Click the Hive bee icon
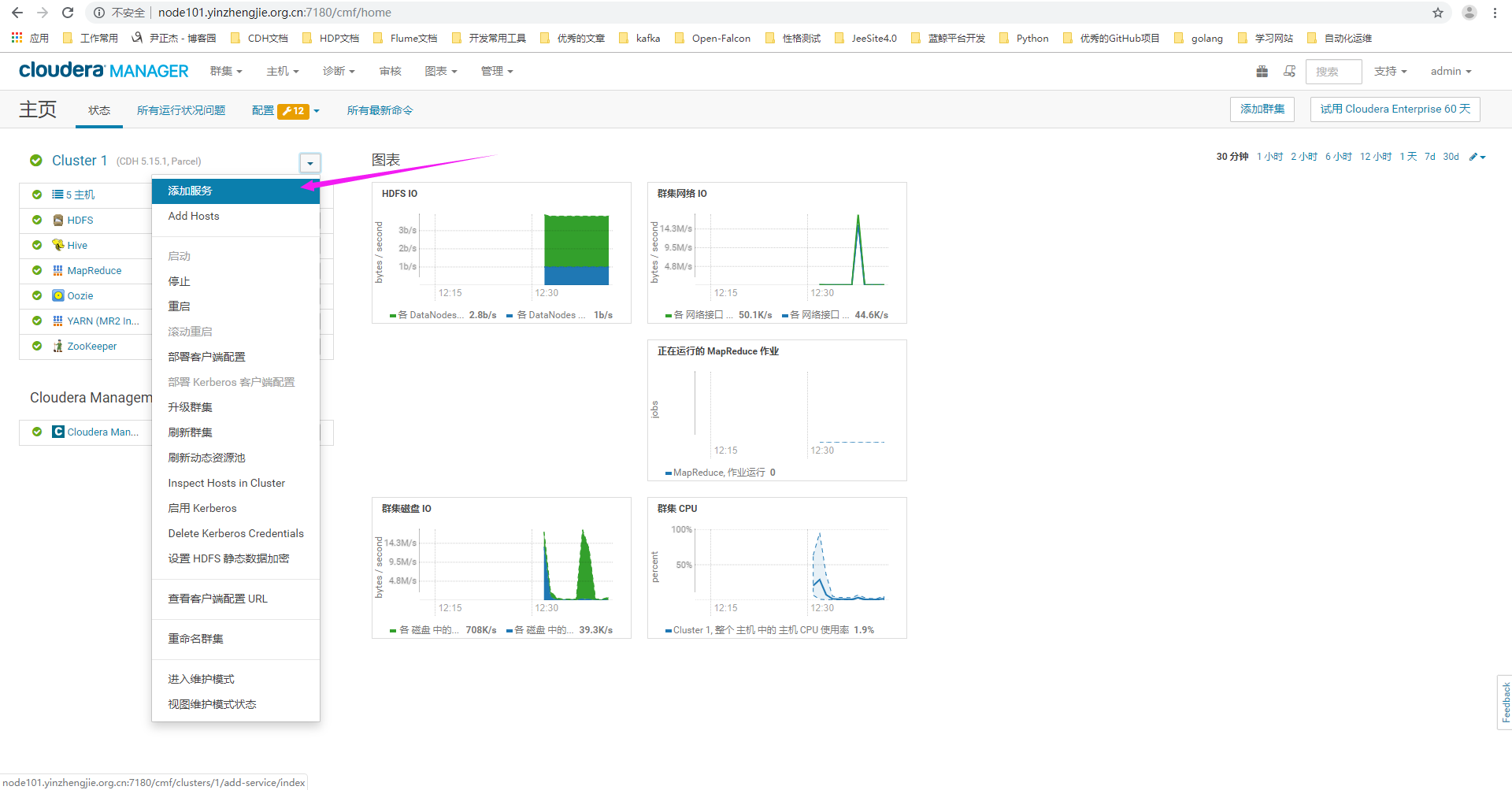Image resolution: width=1512 pixels, height=790 pixels. (x=58, y=246)
